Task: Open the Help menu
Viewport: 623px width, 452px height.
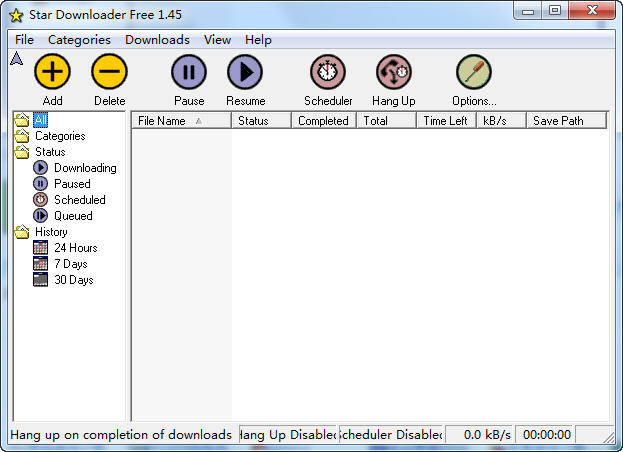Action: click(x=258, y=40)
